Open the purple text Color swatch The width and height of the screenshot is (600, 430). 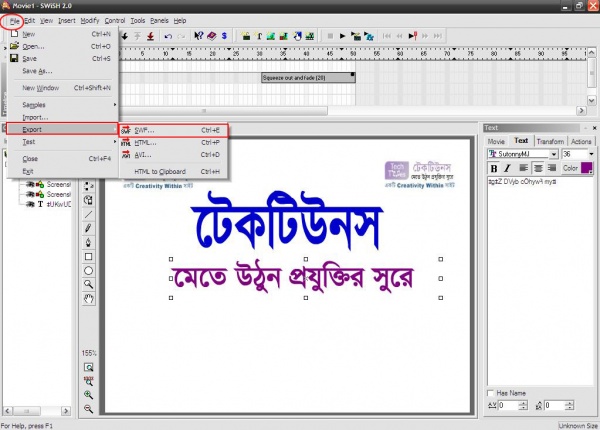[x=587, y=168]
